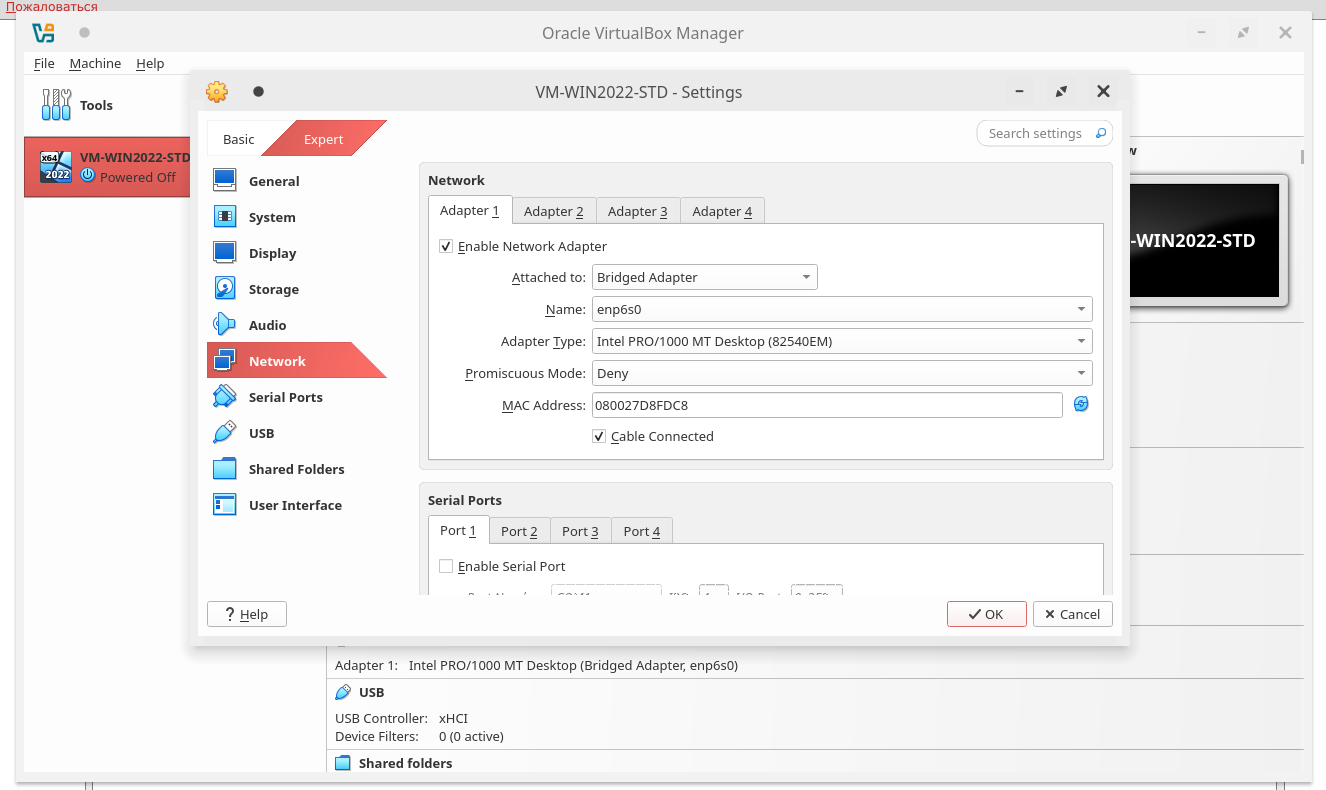
Task: Select the Serial Ports category icon
Action: tap(224, 397)
